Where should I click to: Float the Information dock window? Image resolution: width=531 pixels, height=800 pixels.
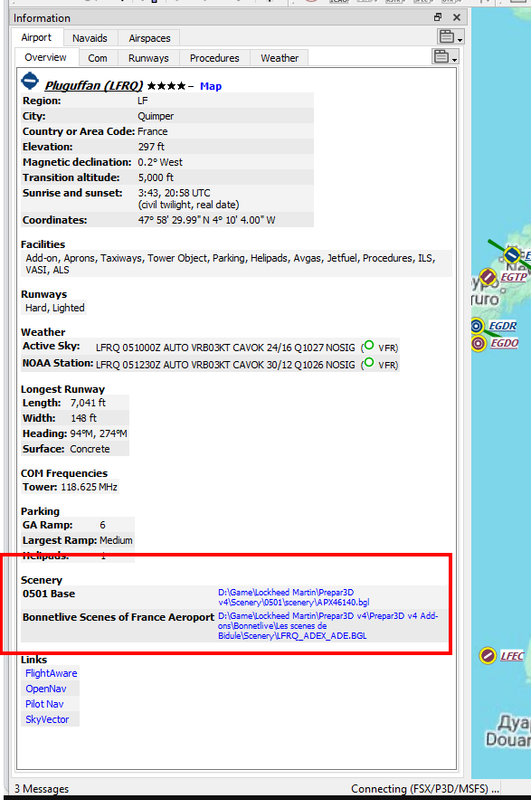pyautogui.click(x=438, y=17)
